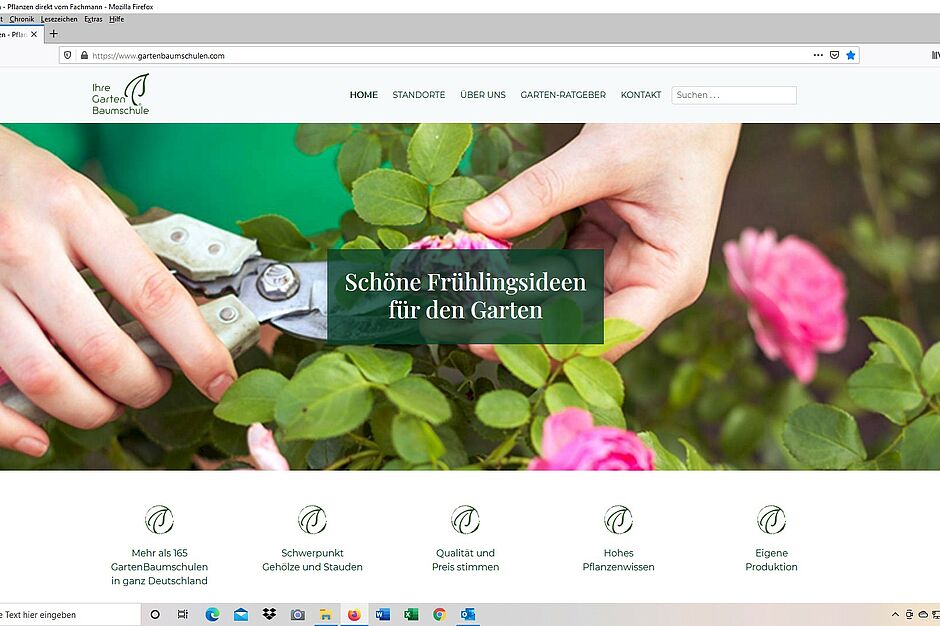Click the Suchen search field on website
The height and width of the screenshot is (626, 940).
[x=734, y=95]
